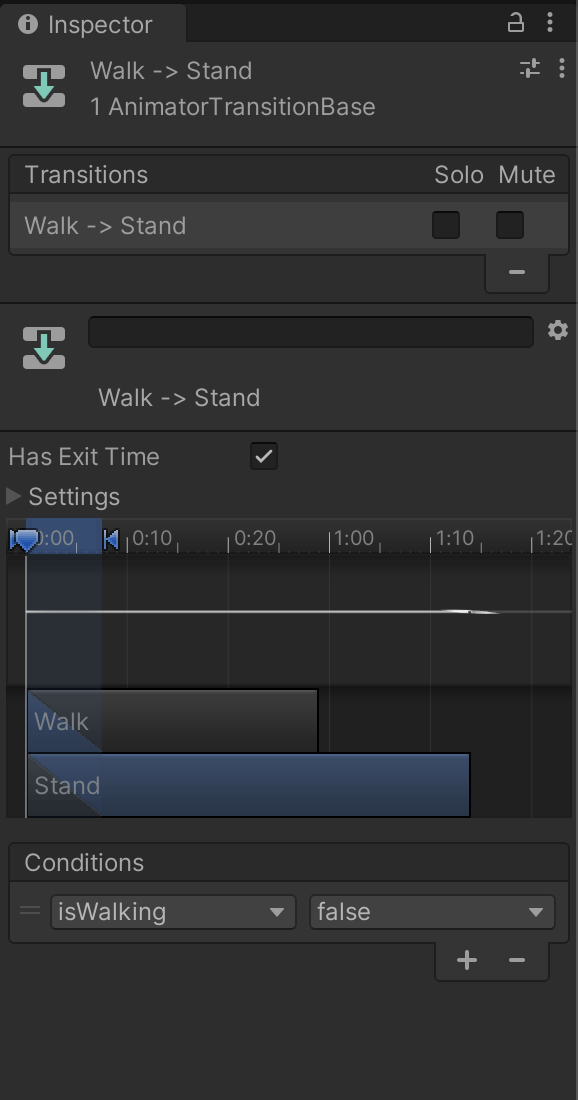Open the transition header kebab menu
The image size is (578, 1100).
click(562, 68)
